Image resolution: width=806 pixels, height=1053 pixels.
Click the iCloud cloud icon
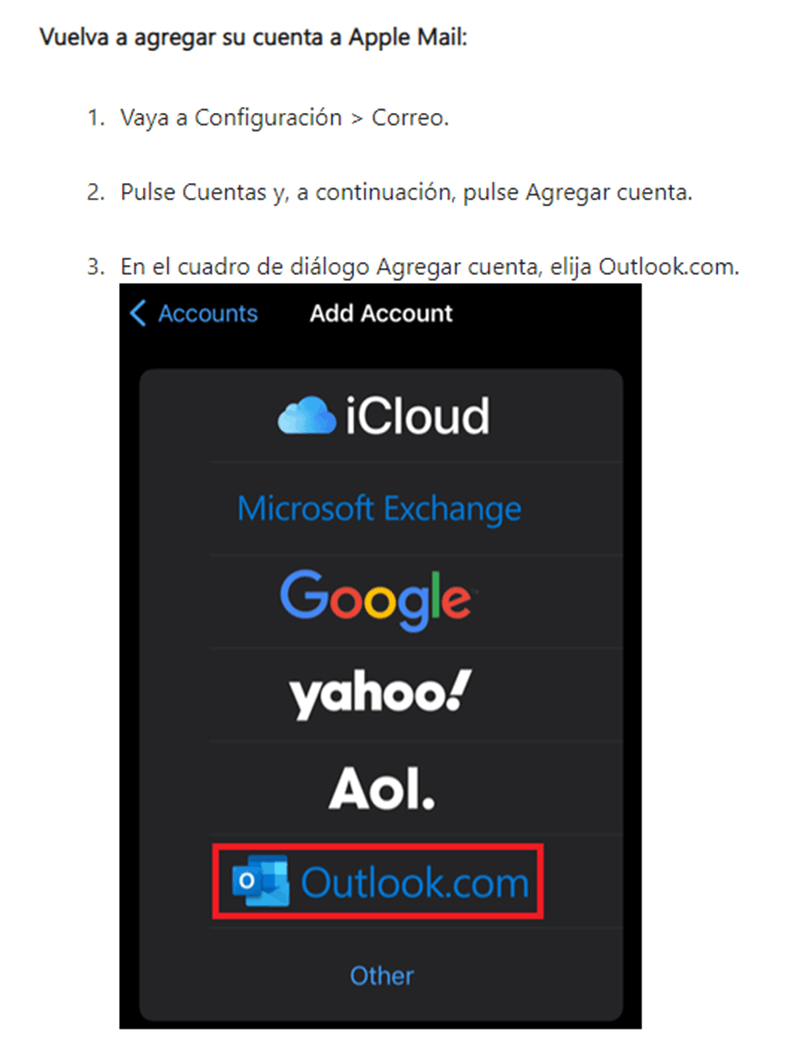click(x=307, y=415)
